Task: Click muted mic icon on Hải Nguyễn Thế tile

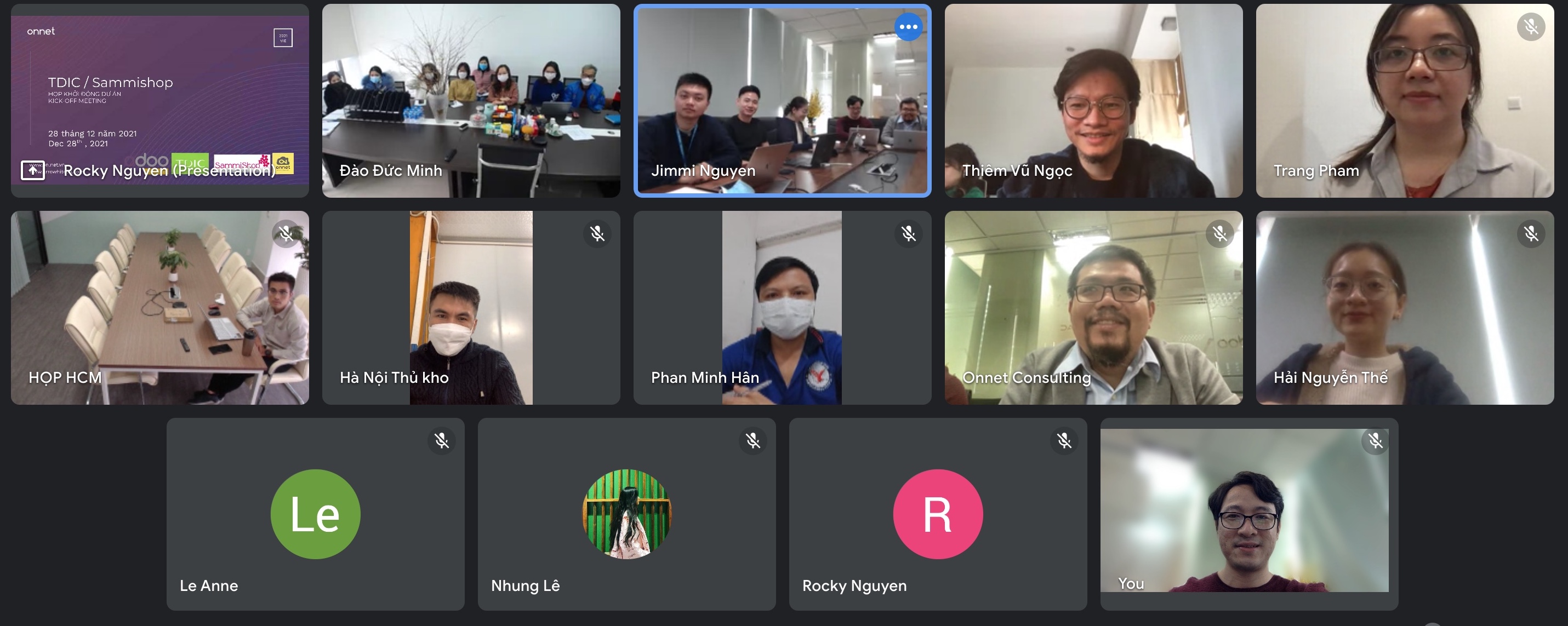Action: tap(1531, 234)
